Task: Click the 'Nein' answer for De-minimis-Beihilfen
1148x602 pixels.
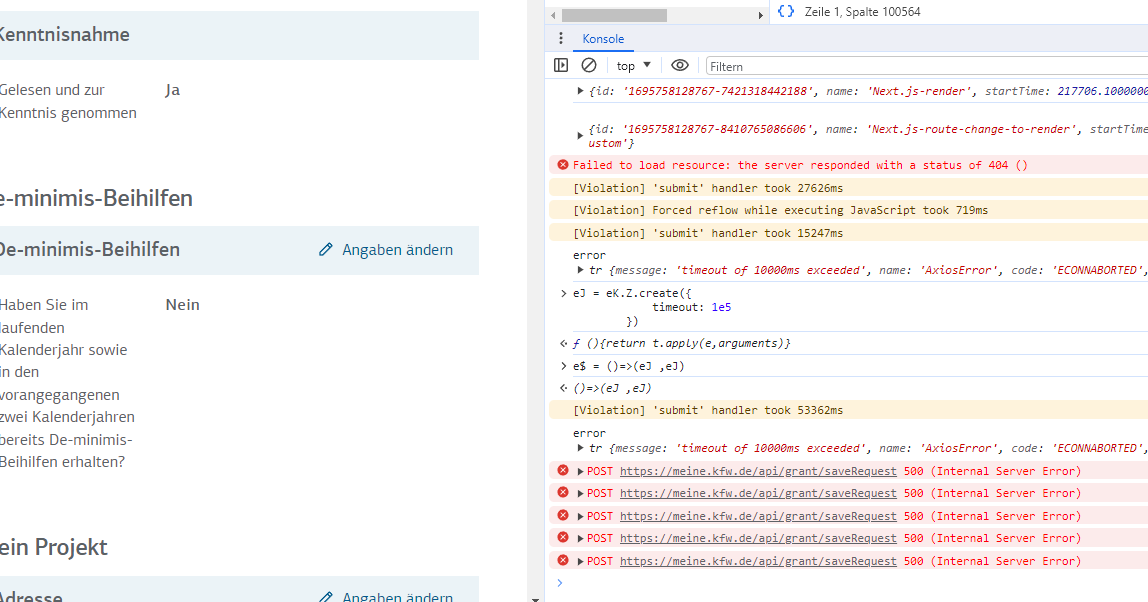Action: point(182,305)
